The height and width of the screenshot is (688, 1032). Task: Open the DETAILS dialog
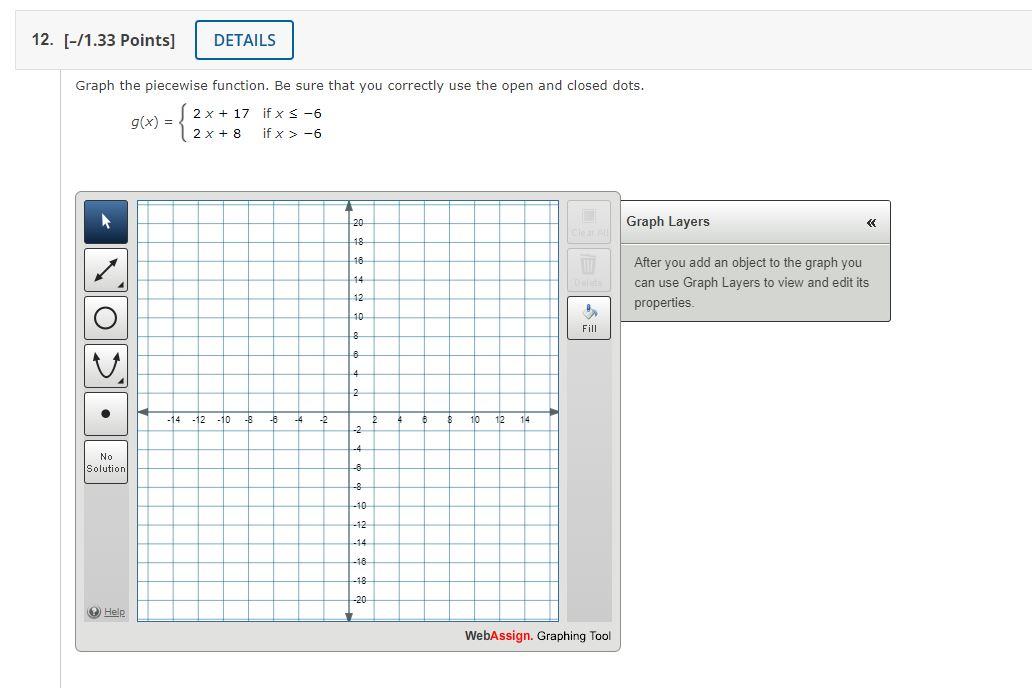pos(244,40)
